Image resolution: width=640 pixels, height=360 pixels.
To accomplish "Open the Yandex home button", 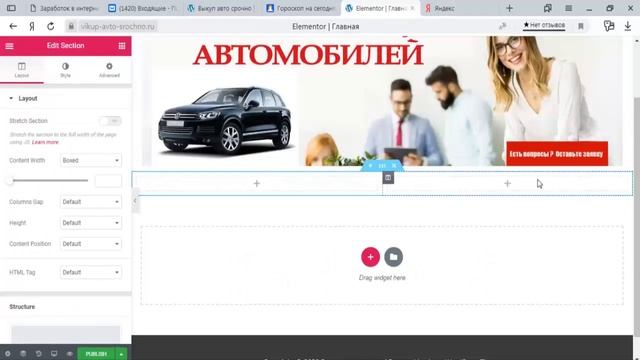I will tap(32, 26).
